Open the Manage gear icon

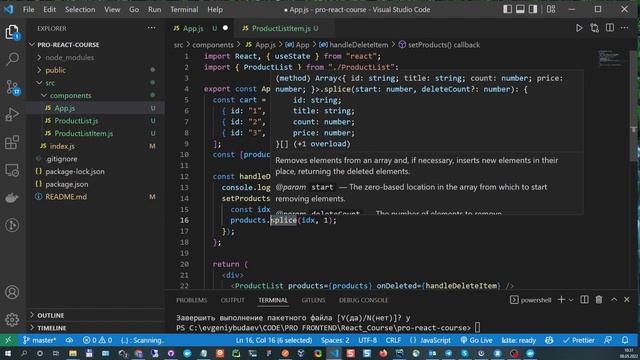pos(12,319)
